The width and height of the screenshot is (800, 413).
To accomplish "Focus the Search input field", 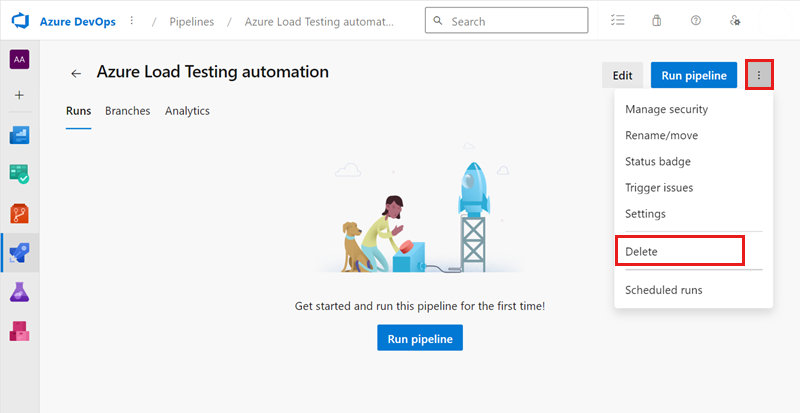I will tap(506, 20).
